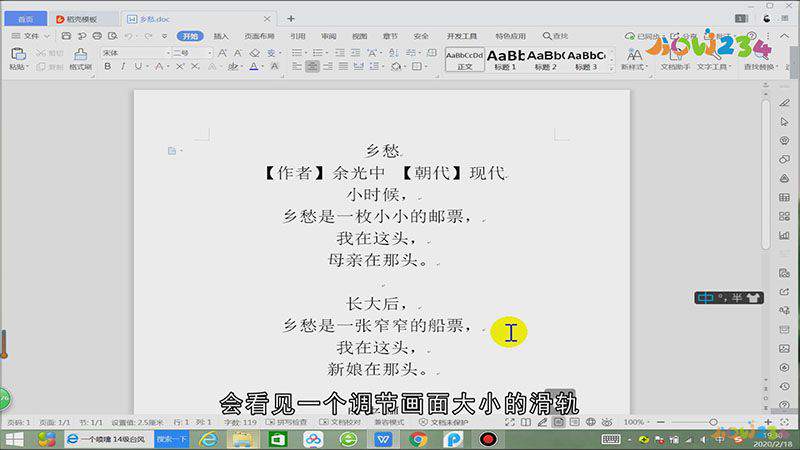Apply superscript formatting
800x450 pixels.
tap(180, 66)
